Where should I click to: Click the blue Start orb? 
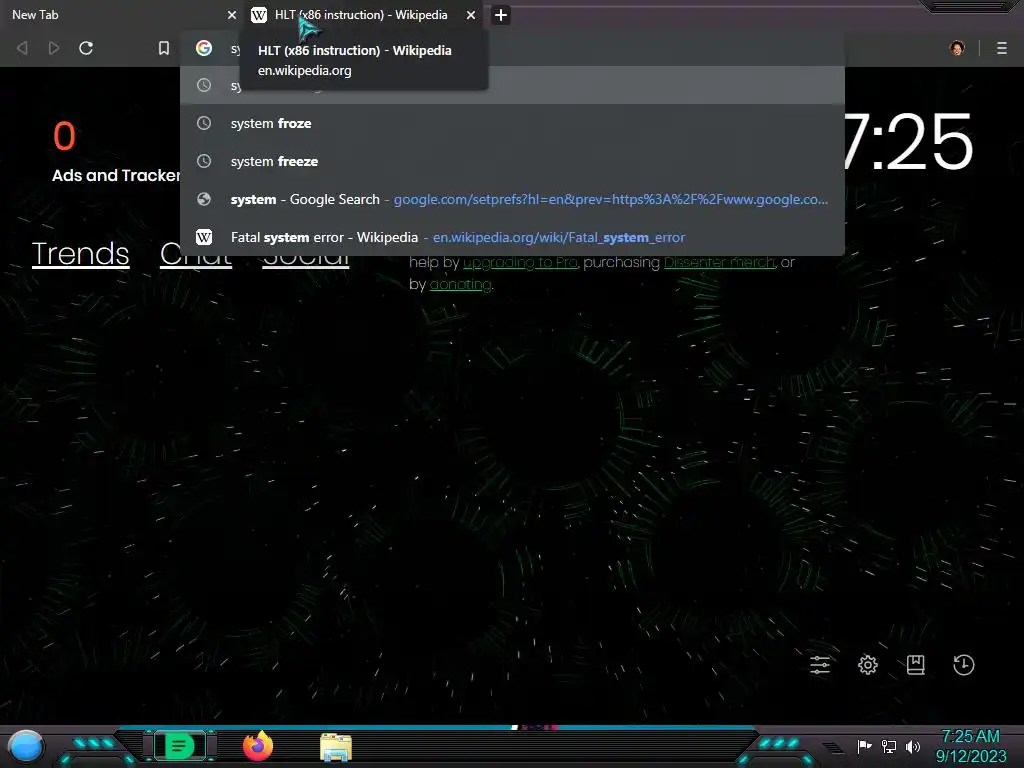pos(26,746)
